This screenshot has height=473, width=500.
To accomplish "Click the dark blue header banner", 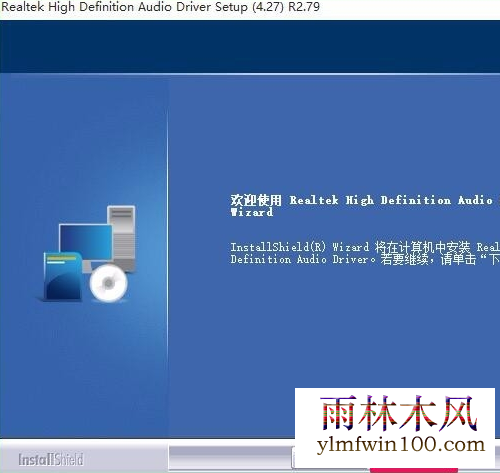I will pos(250,46).
